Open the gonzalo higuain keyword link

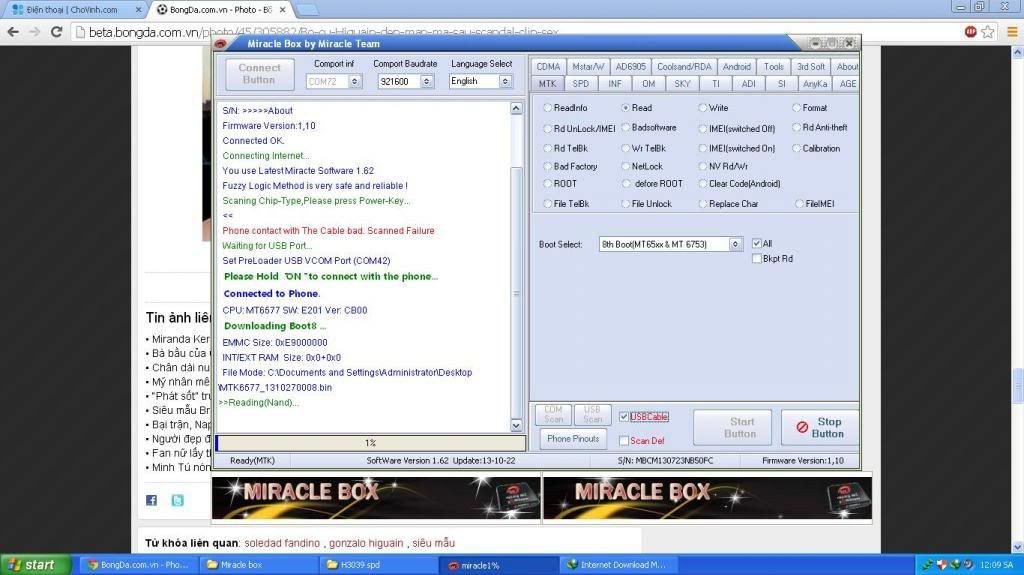coord(366,543)
